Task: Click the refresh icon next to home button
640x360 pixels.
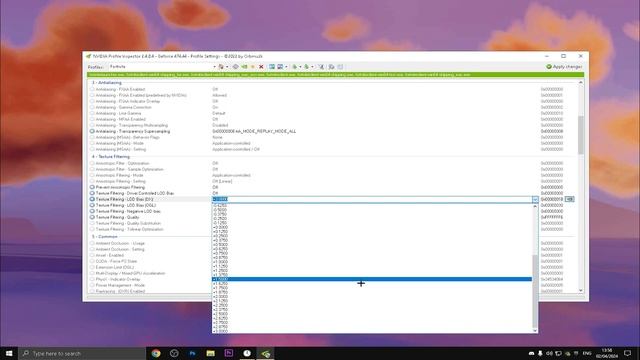Action: pyautogui.click(x=236, y=67)
